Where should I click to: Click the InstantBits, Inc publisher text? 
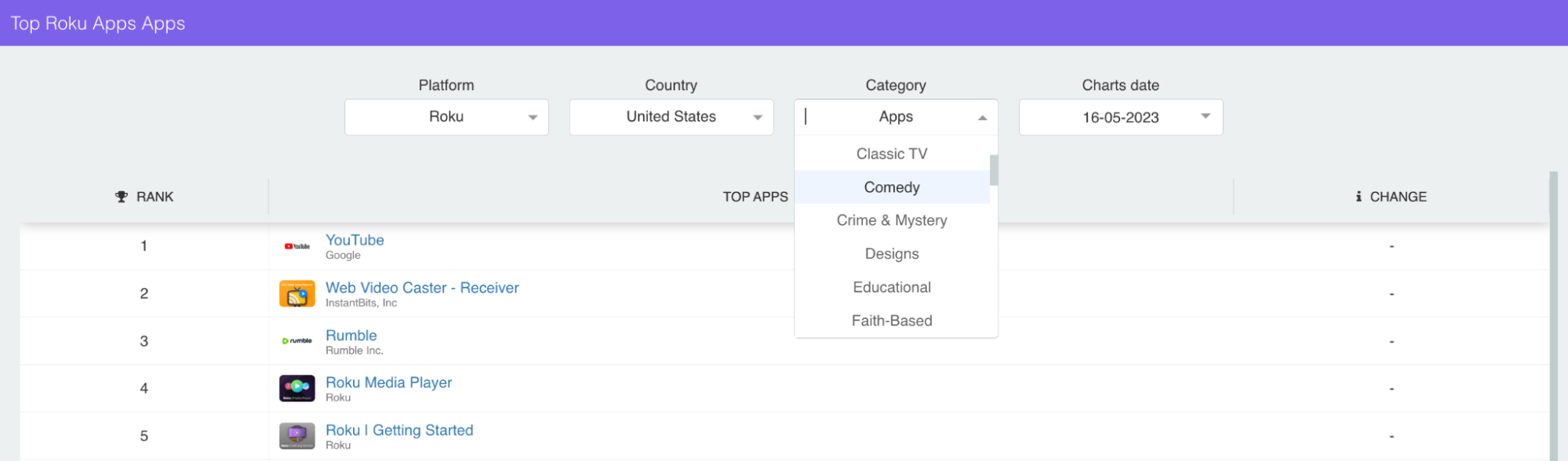pyautogui.click(x=361, y=303)
